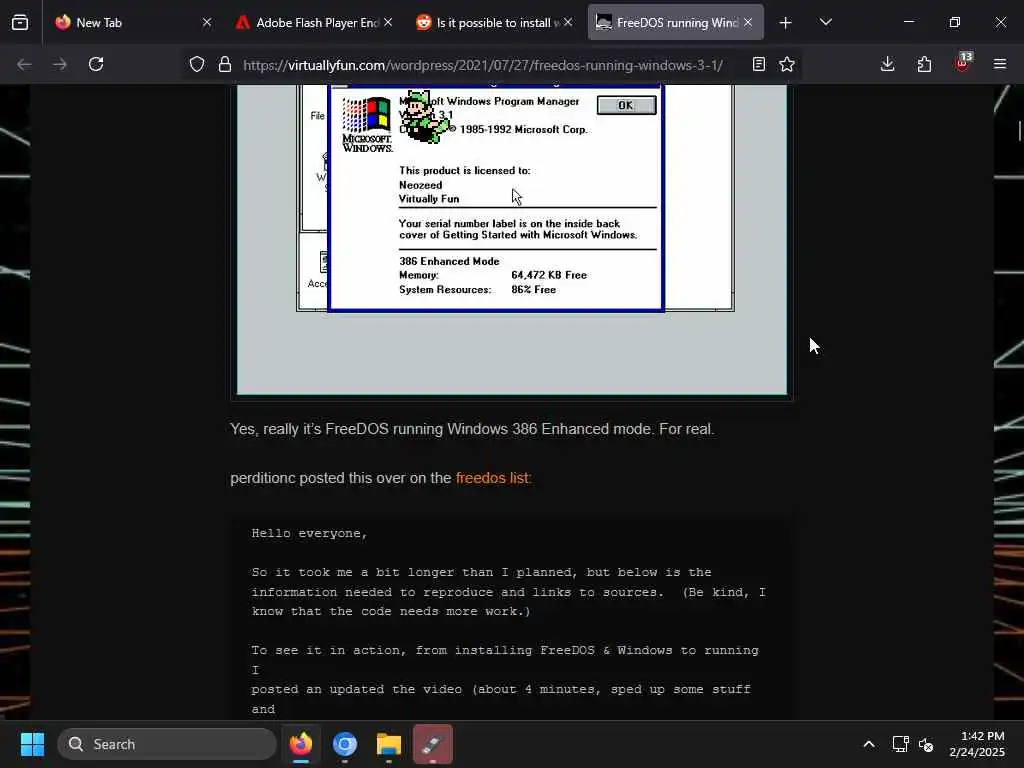
Task: View site security padlock info
Action: tap(225, 65)
